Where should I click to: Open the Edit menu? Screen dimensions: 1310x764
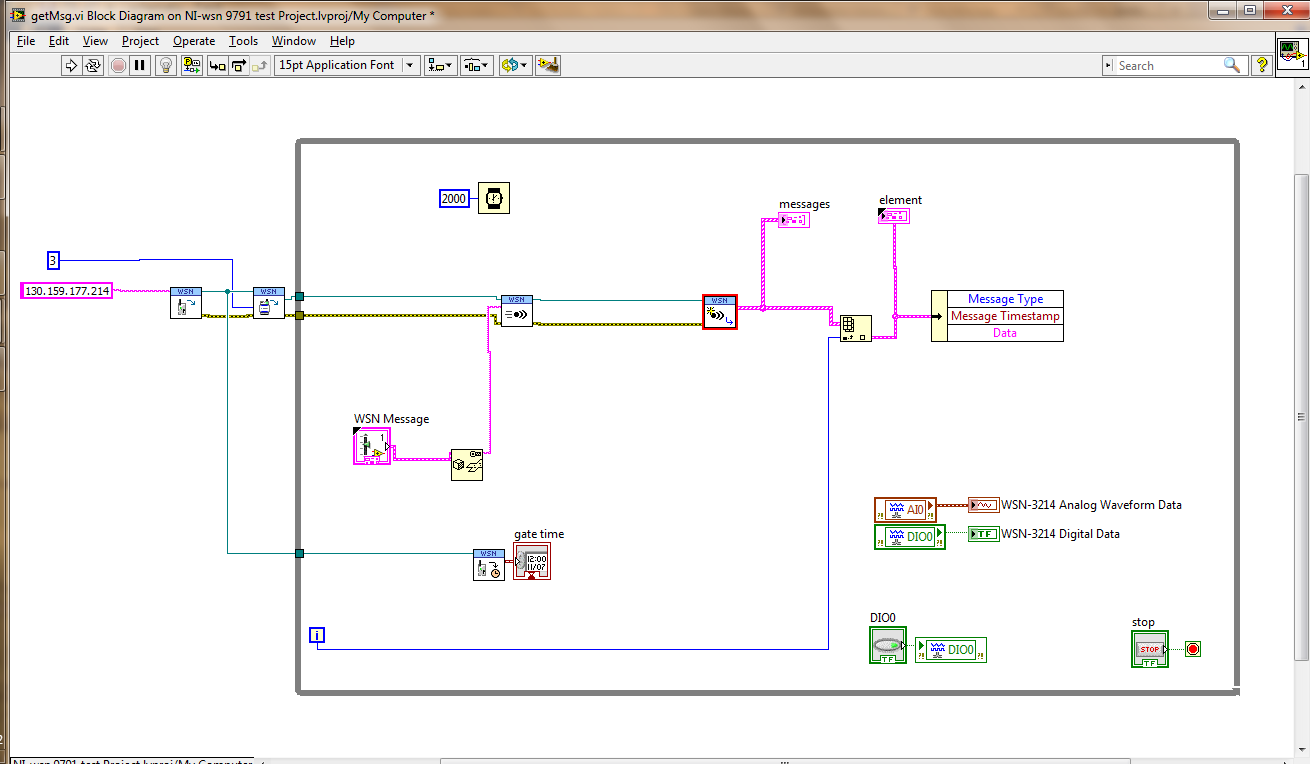pos(59,41)
